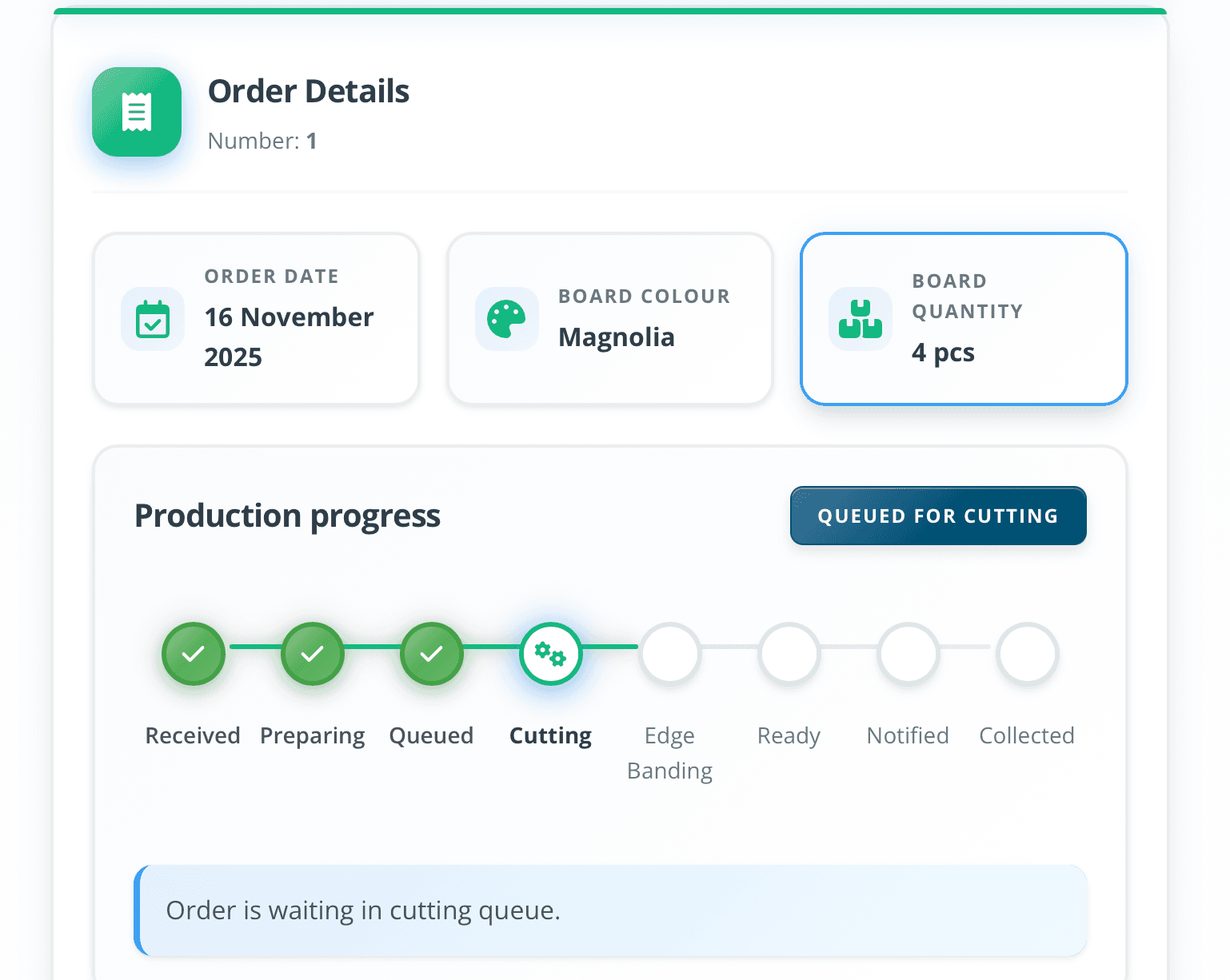Click the checkmark icon for Queued step
This screenshot has width=1230, height=980.
coord(431,654)
